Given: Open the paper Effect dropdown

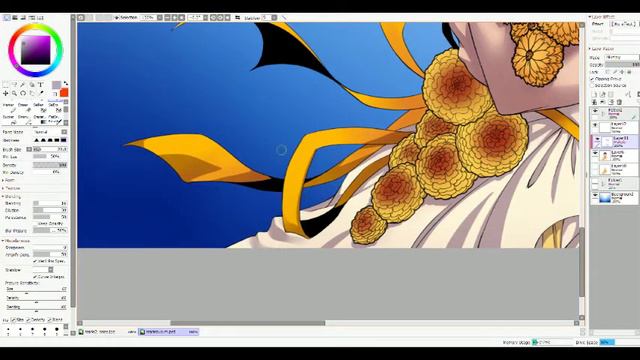Looking at the screenshot, I should 625,24.
